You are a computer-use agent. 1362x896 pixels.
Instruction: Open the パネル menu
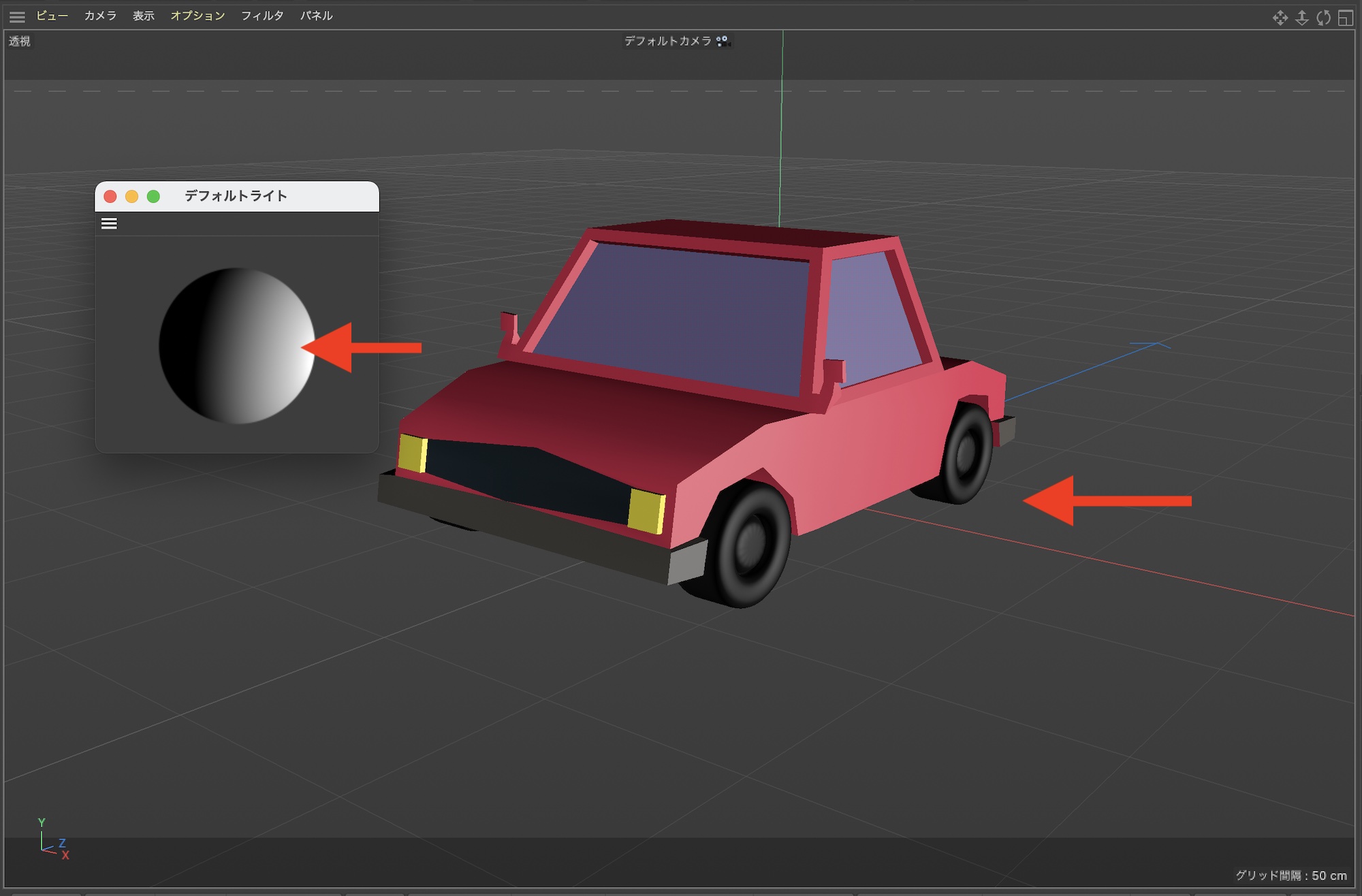click(x=316, y=16)
